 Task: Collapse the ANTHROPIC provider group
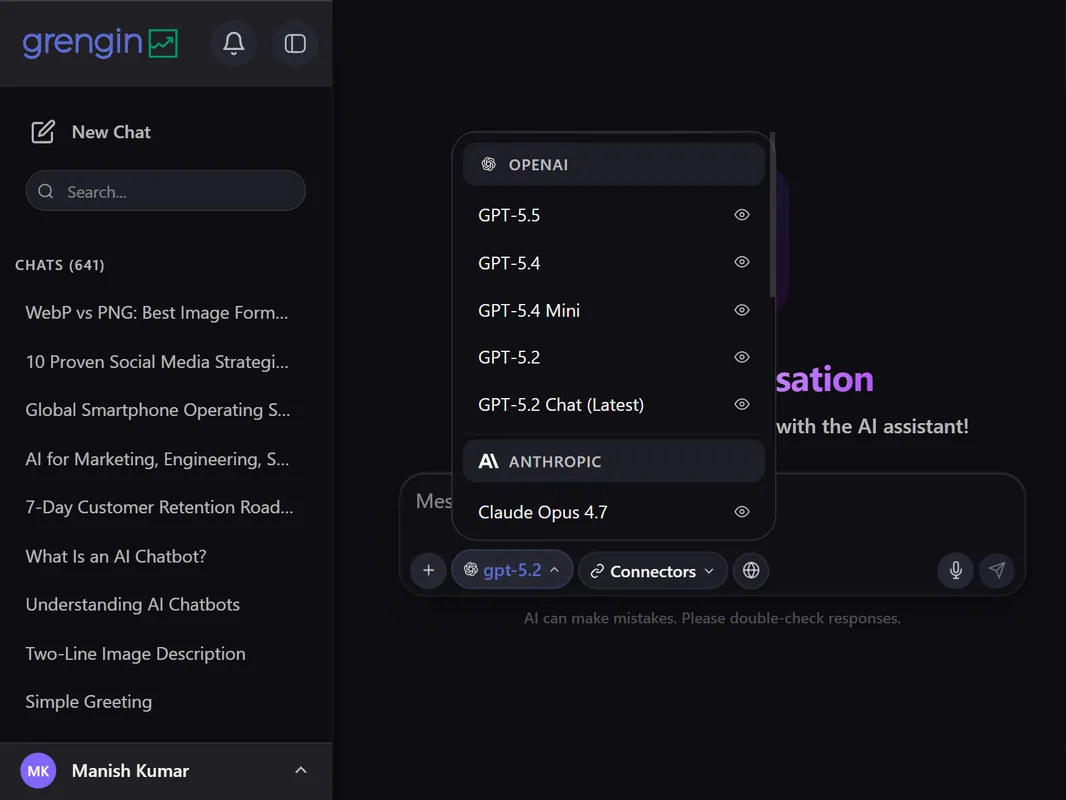pos(613,462)
